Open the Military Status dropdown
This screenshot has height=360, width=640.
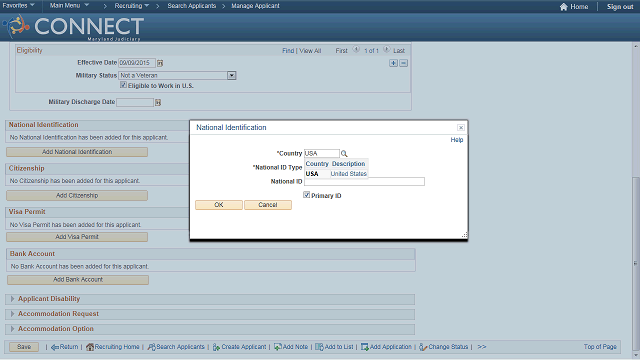(x=231, y=76)
